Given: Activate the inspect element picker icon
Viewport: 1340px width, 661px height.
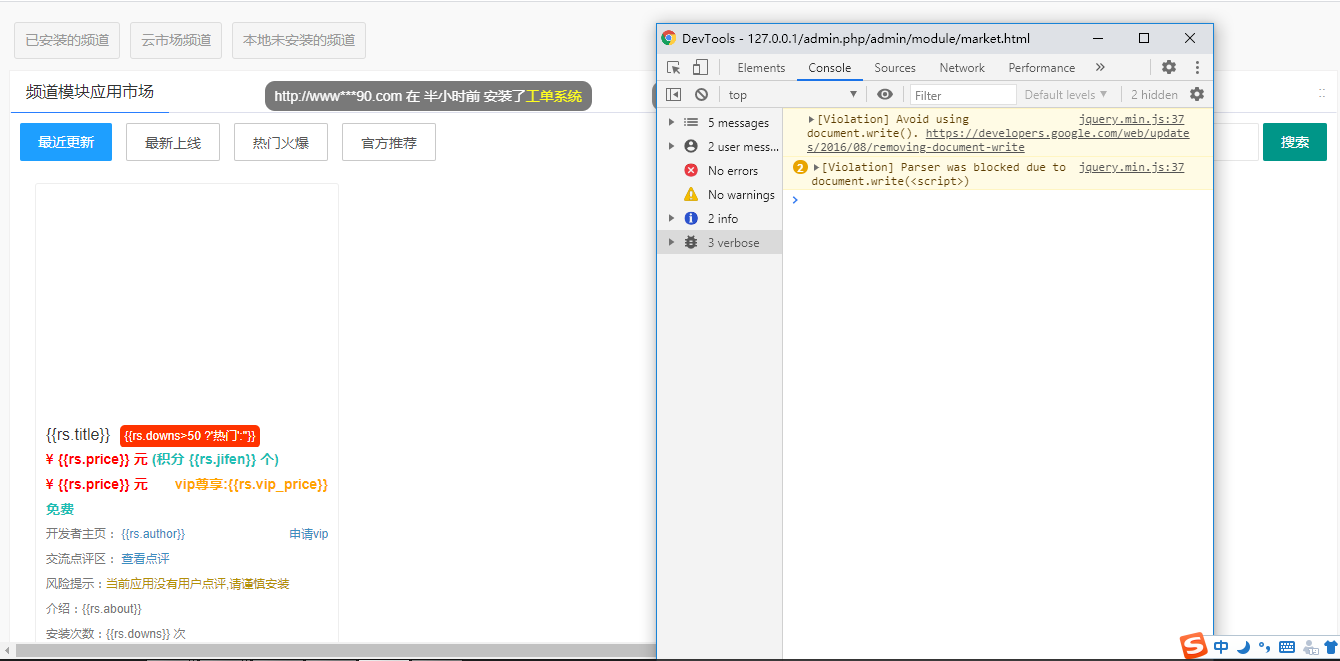Looking at the screenshot, I should [674, 68].
